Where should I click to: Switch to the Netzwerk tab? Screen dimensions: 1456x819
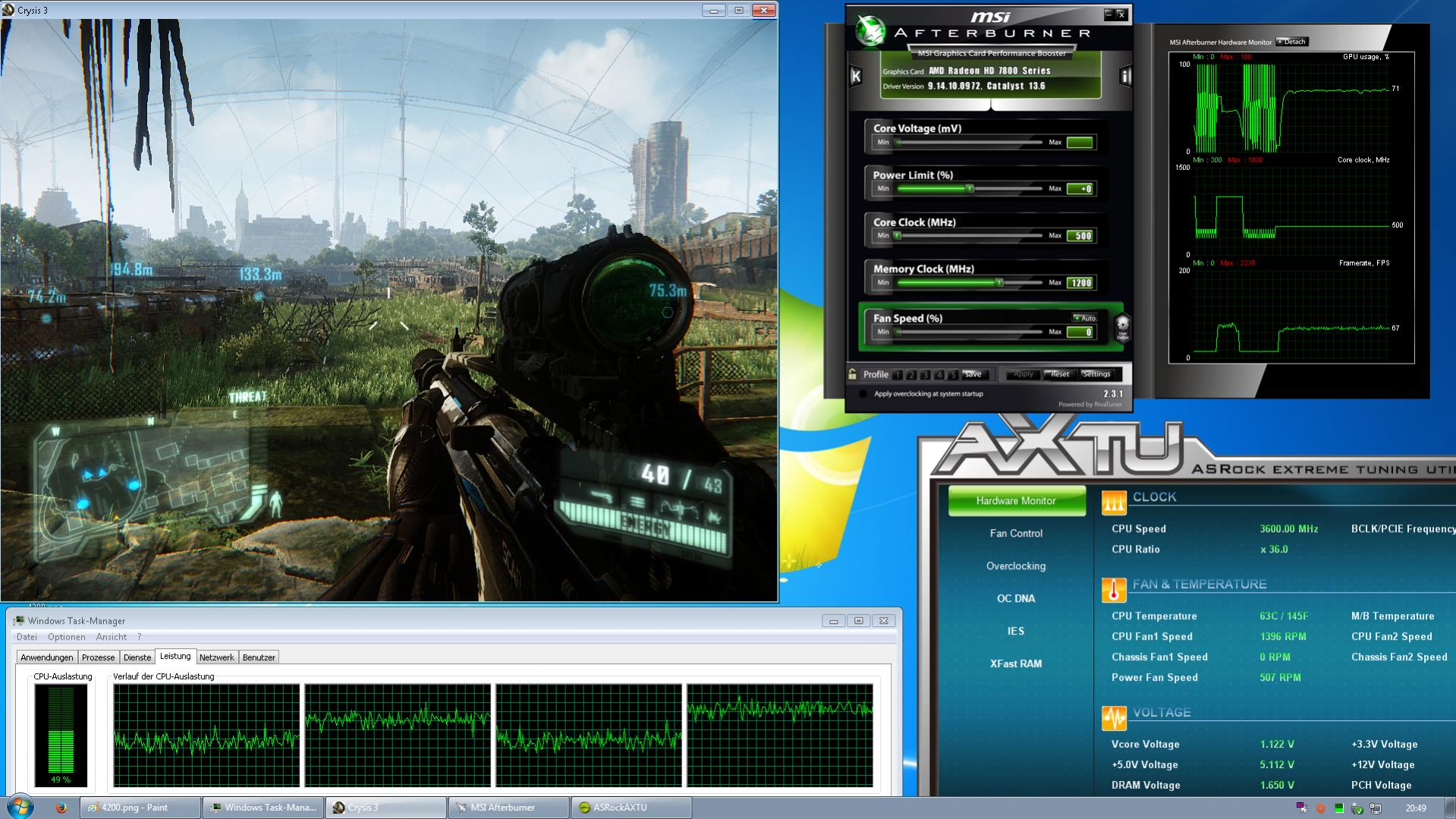(x=216, y=657)
